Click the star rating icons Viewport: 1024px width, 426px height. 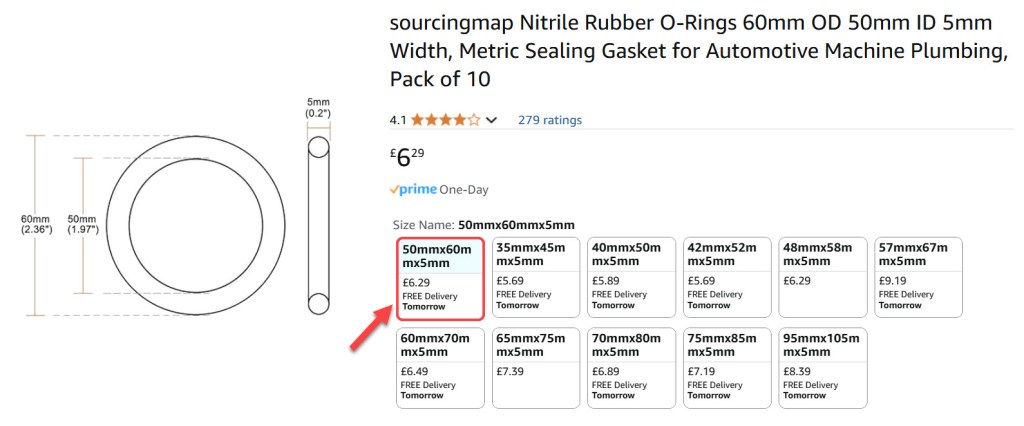coord(445,120)
